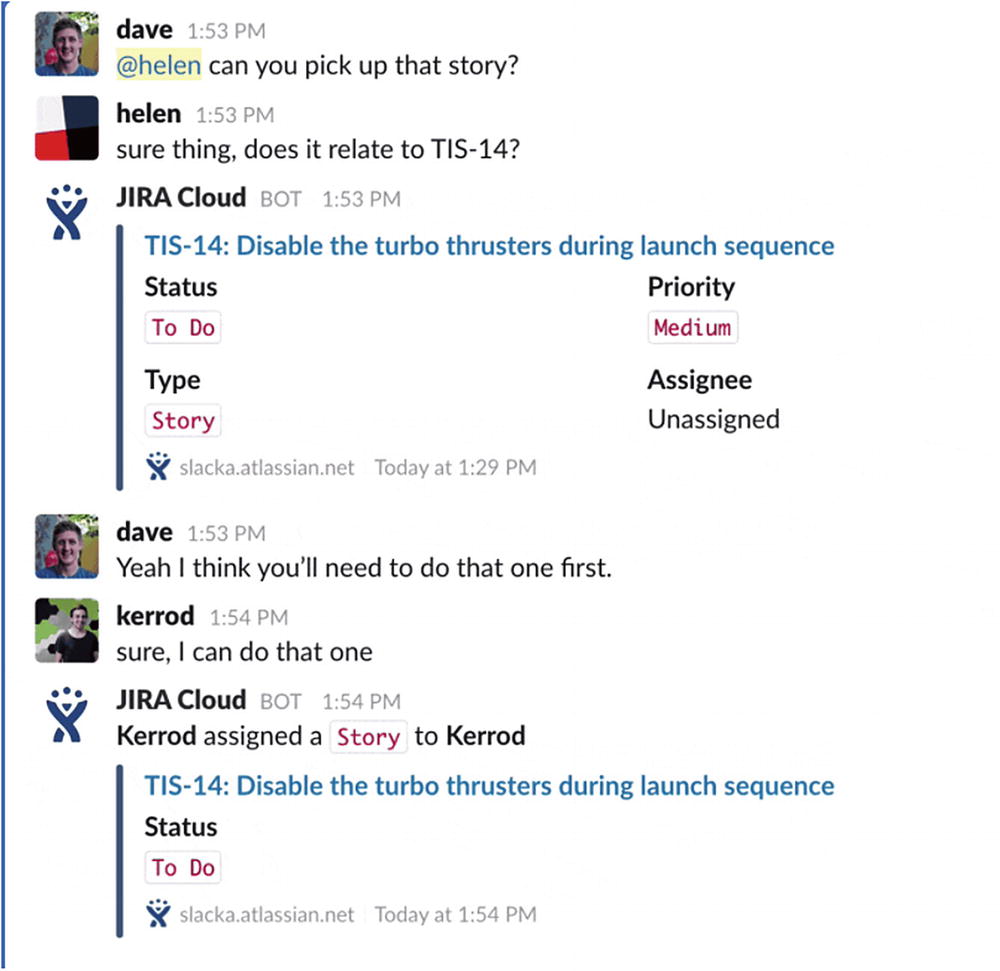Click kerrod's profile avatar

click(x=67, y=631)
